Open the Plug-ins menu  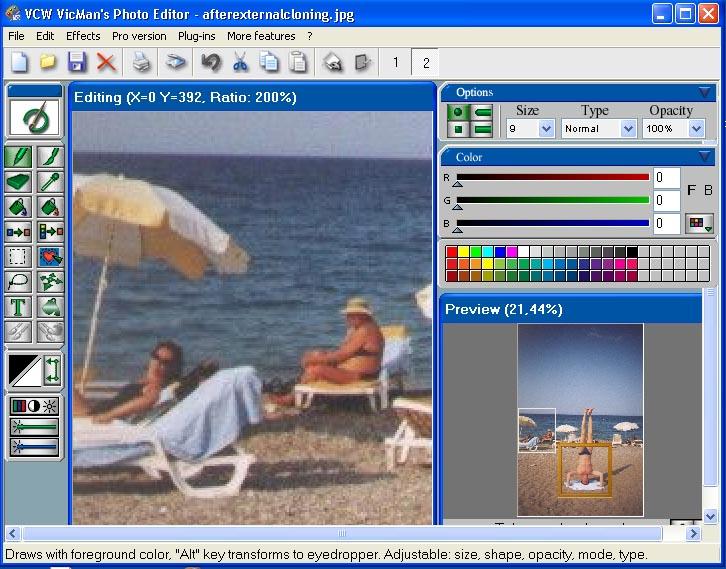(x=197, y=36)
